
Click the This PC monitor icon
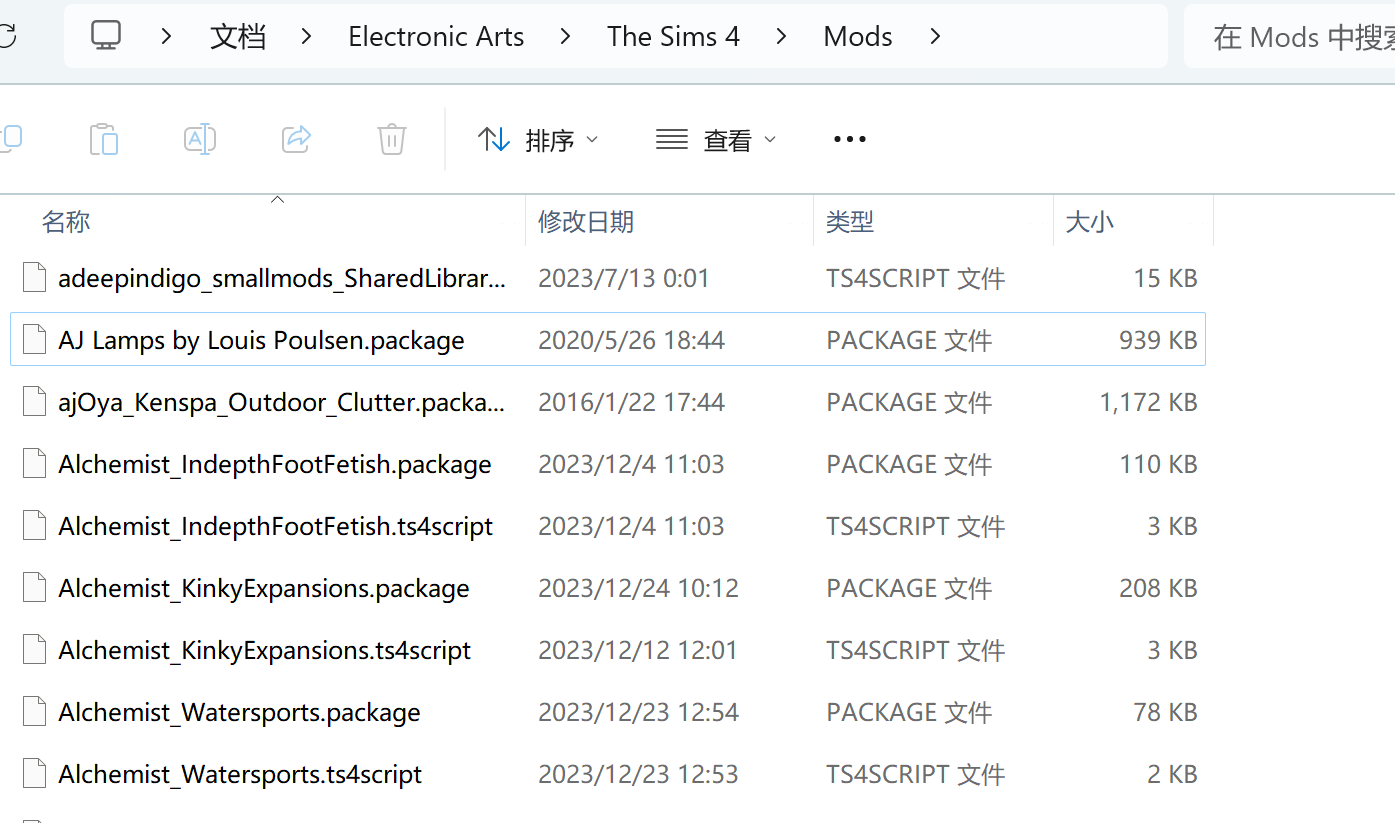point(105,36)
